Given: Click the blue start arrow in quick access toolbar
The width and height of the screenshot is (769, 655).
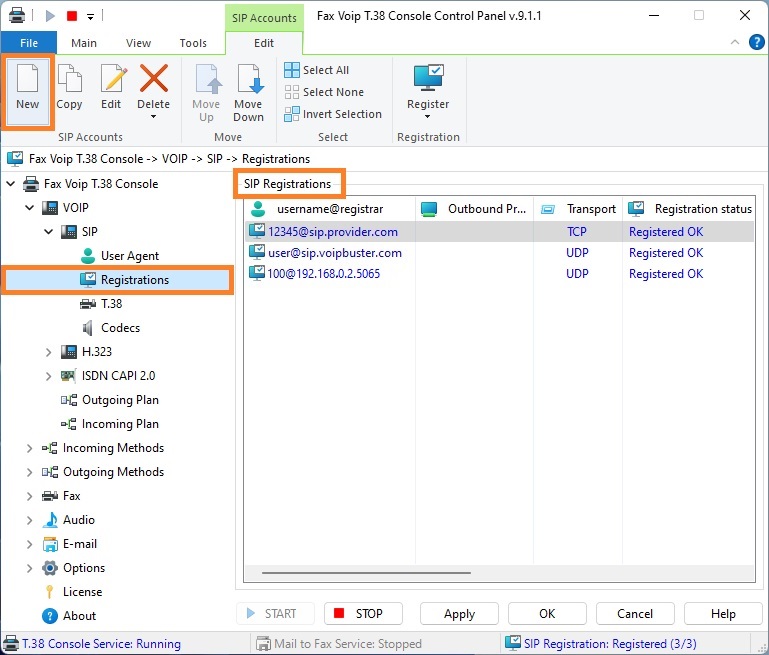Looking at the screenshot, I should 50,16.
